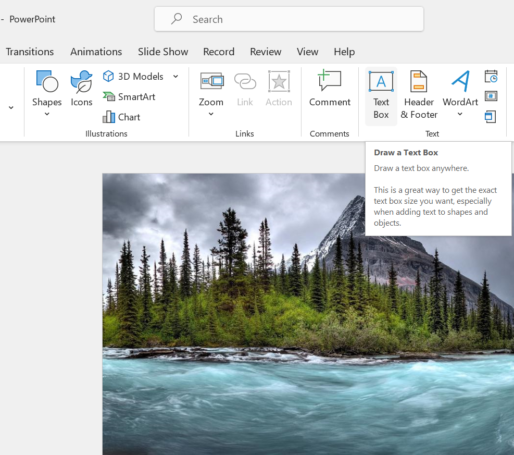
Task: Click inside the Search box
Action: coord(289,19)
